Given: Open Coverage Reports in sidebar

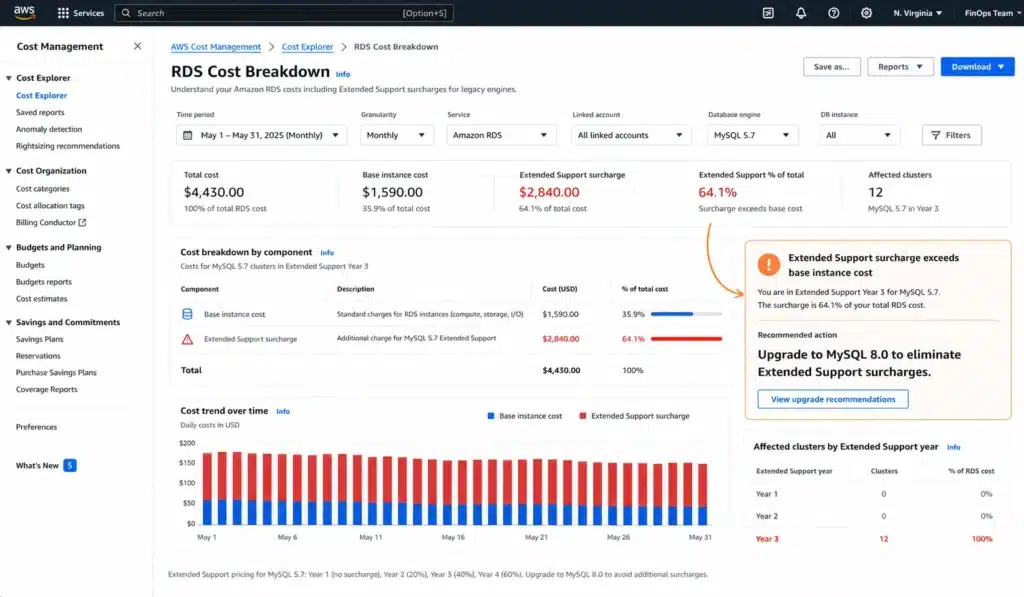Looking at the screenshot, I should click(46, 389).
